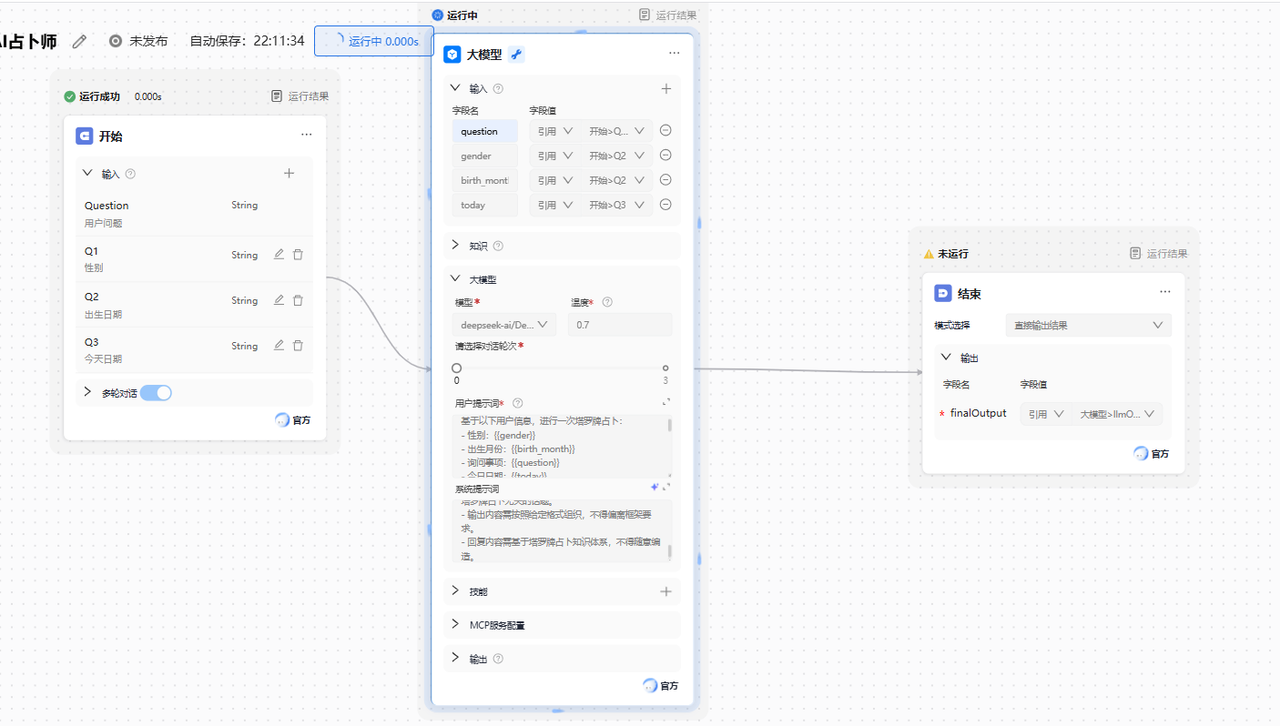The image size is (1280, 726).
Task: Delete the Q2 出生日期 field
Action: pyautogui.click(x=298, y=300)
